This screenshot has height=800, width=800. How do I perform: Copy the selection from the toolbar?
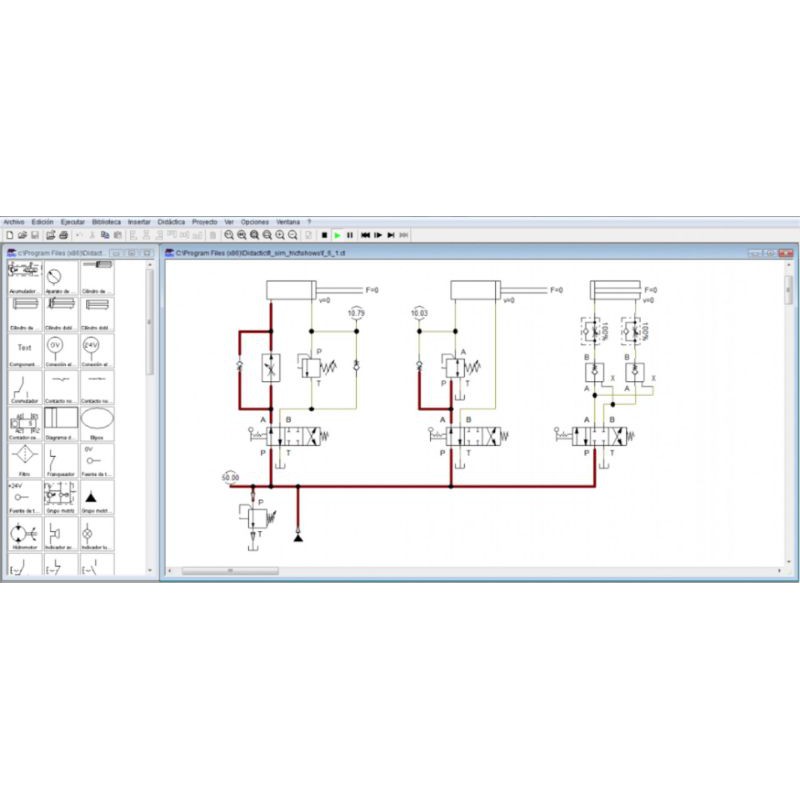pyautogui.click(x=105, y=235)
